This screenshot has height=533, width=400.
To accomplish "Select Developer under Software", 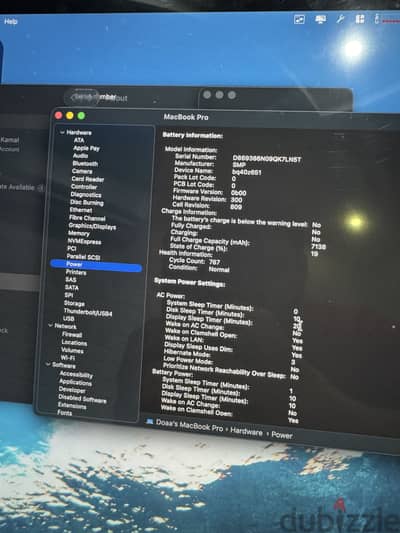I will (72, 390).
